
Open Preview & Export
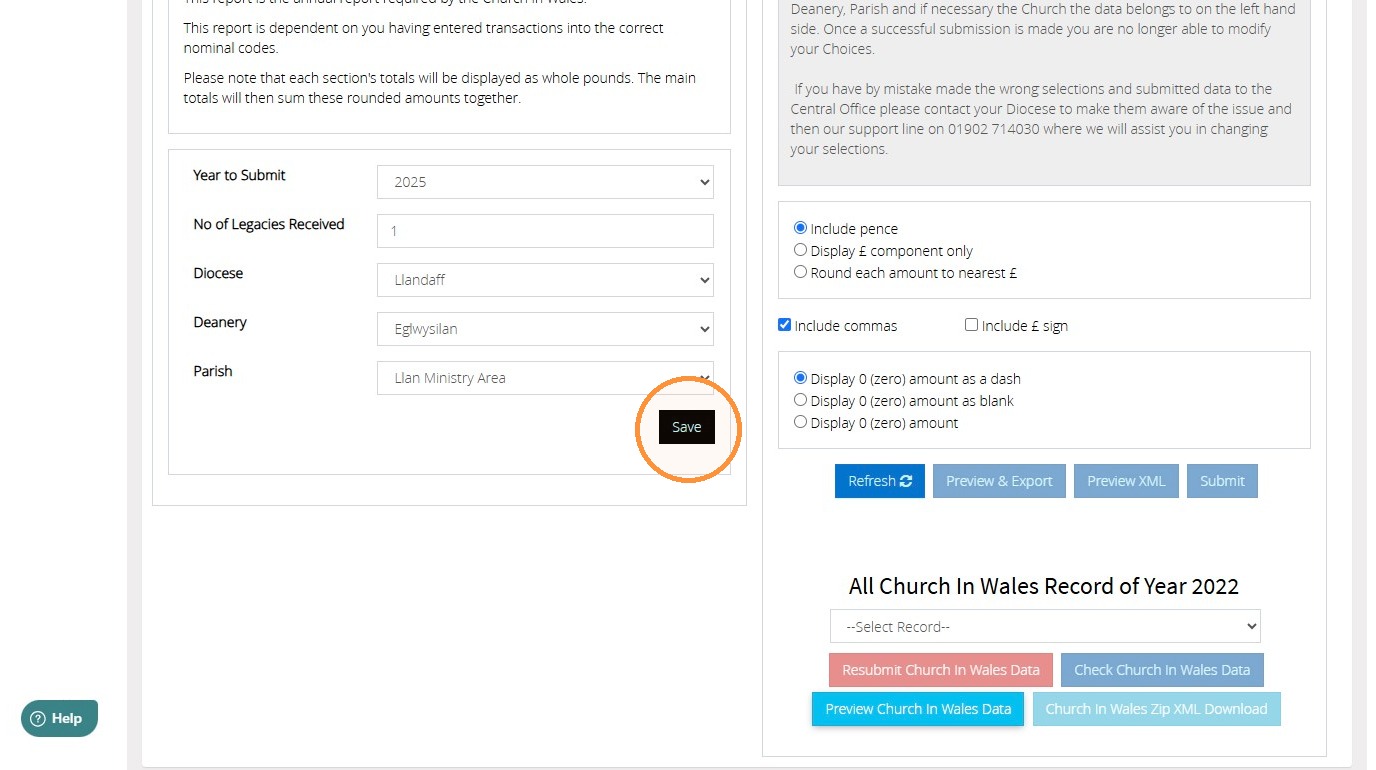pyautogui.click(x=999, y=481)
